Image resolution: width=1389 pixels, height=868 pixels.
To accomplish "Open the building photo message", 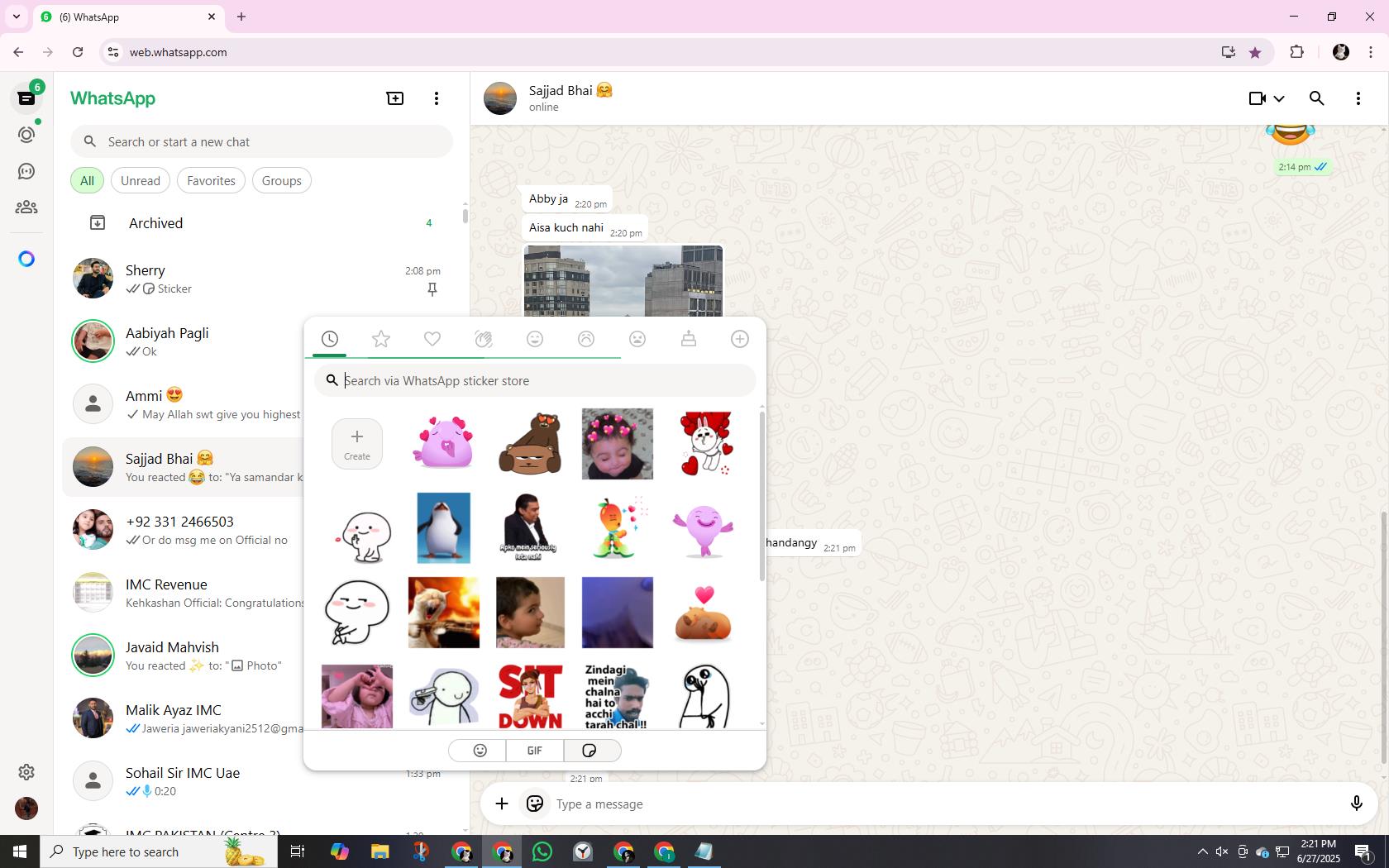I will coord(623,281).
